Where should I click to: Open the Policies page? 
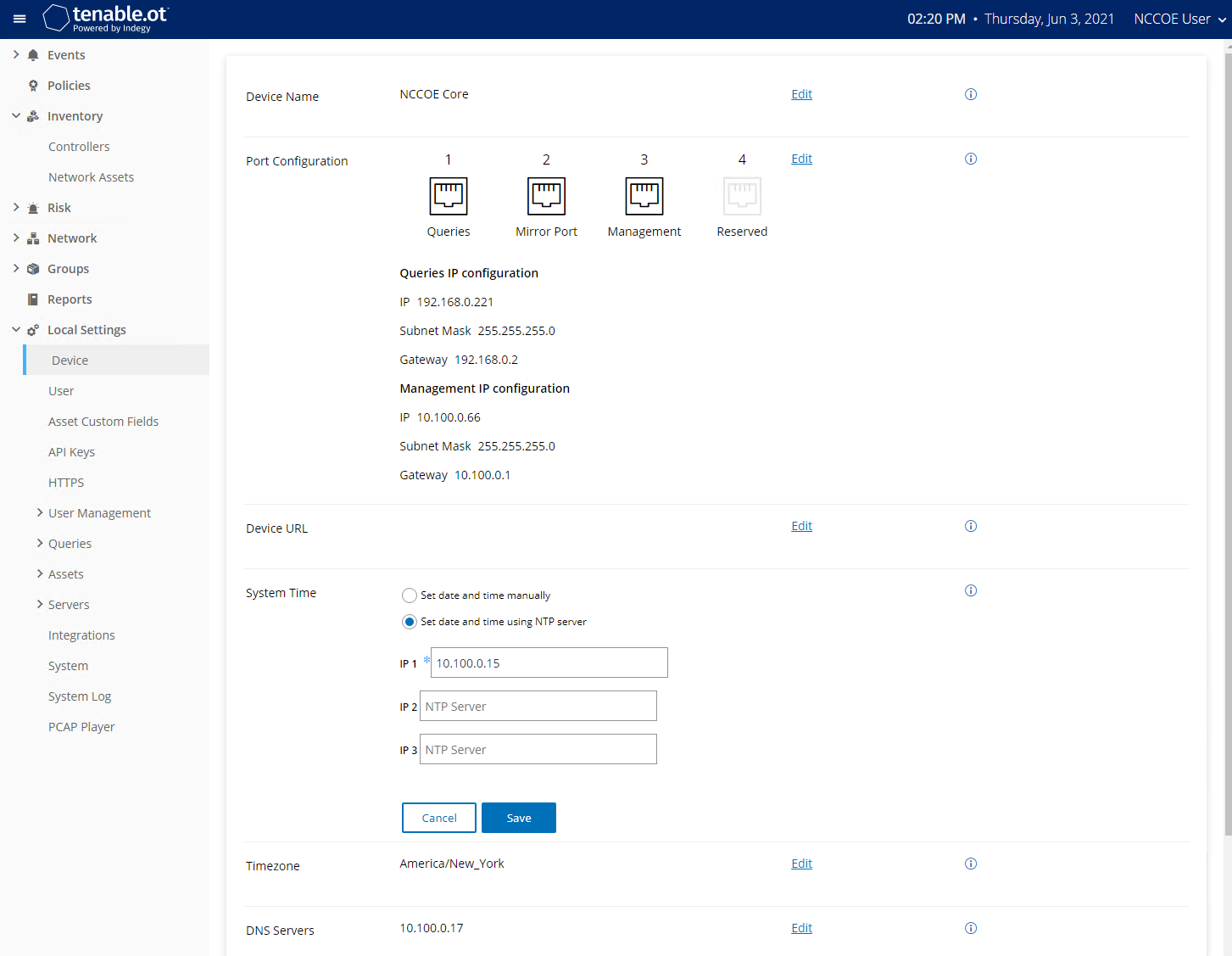pyautogui.click(x=69, y=86)
